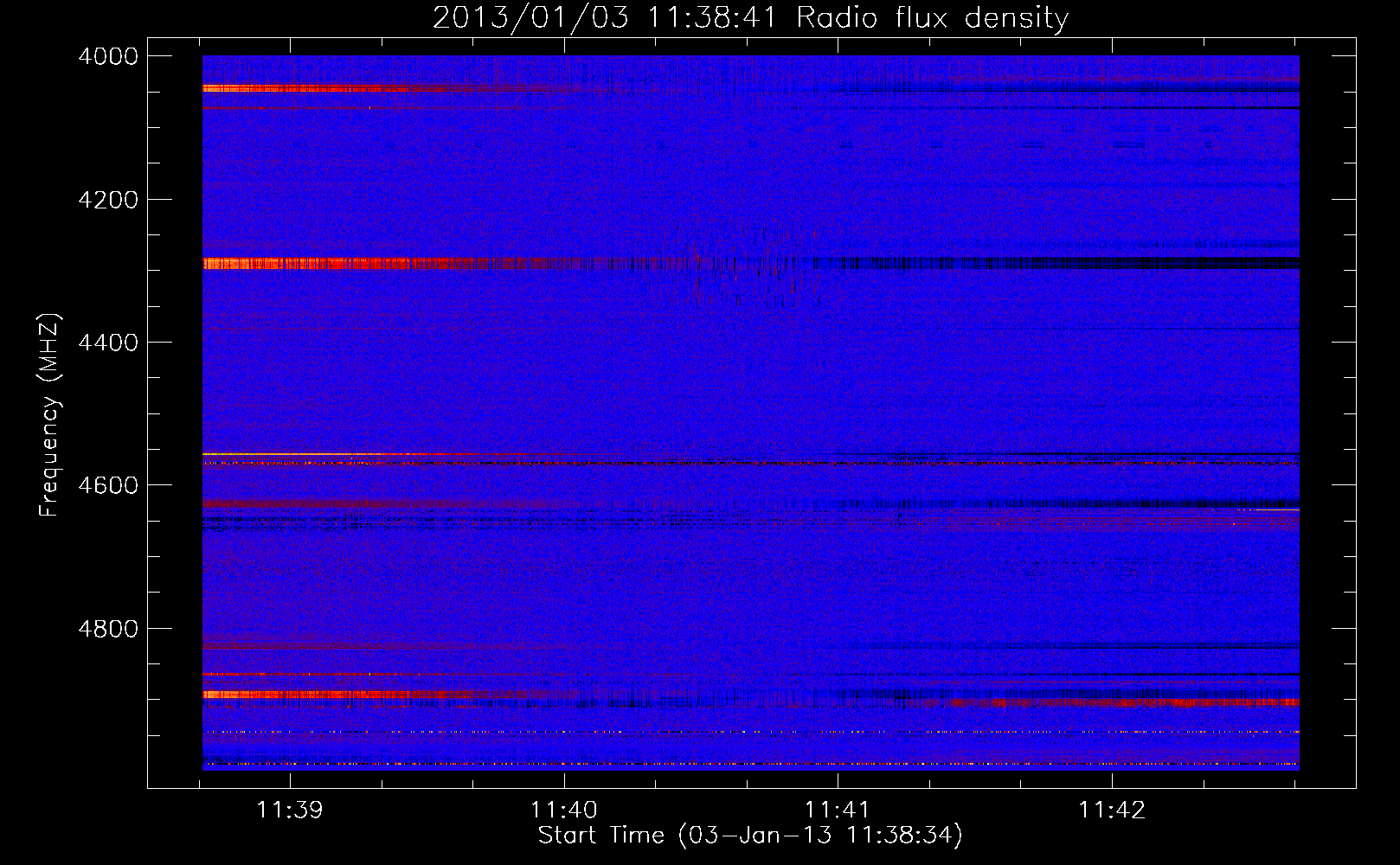Click the 4800 frequency tick label
Viewport: 1400px width, 865px height.
tap(108, 628)
